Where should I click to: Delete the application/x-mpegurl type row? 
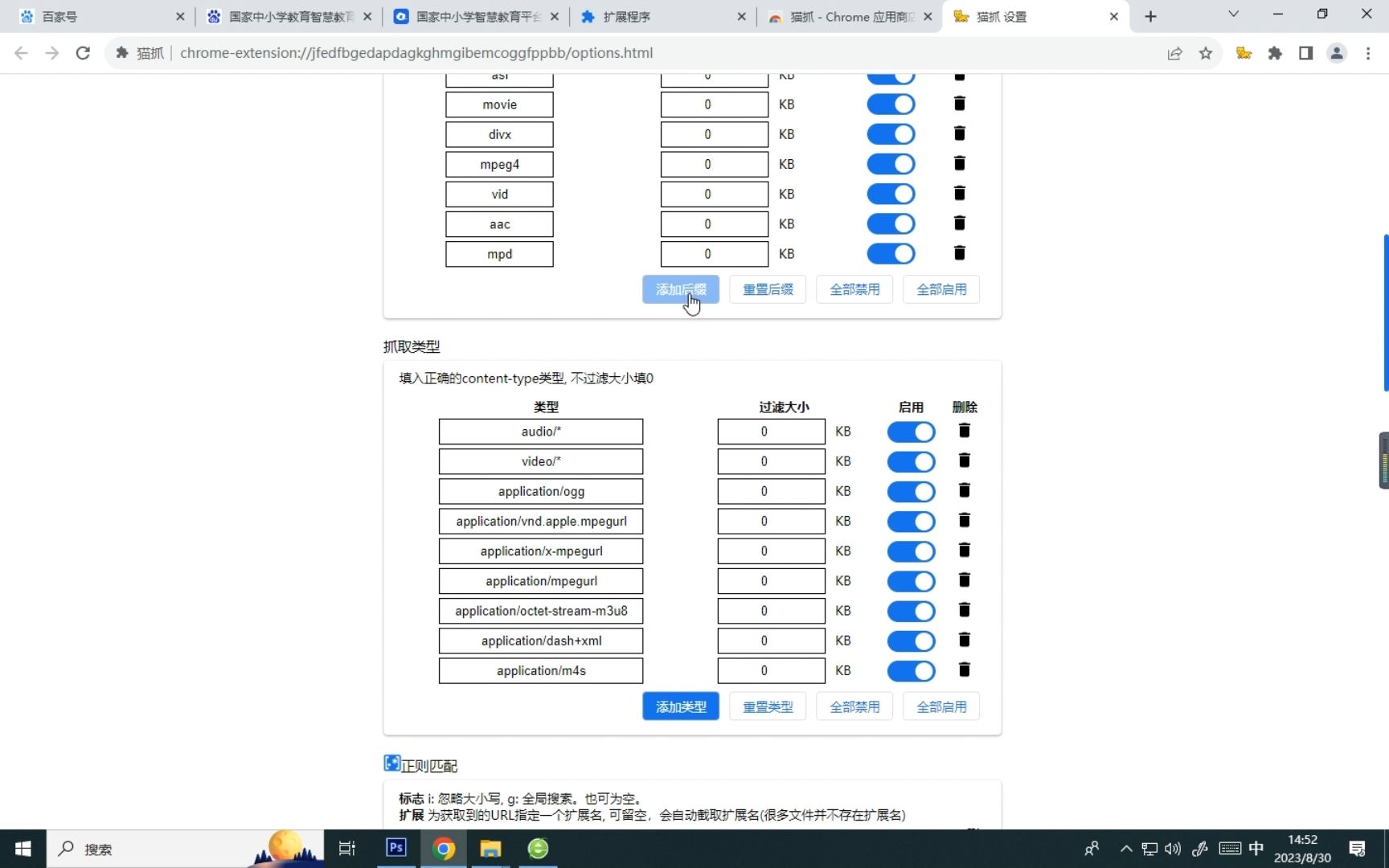(x=965, y=551)
